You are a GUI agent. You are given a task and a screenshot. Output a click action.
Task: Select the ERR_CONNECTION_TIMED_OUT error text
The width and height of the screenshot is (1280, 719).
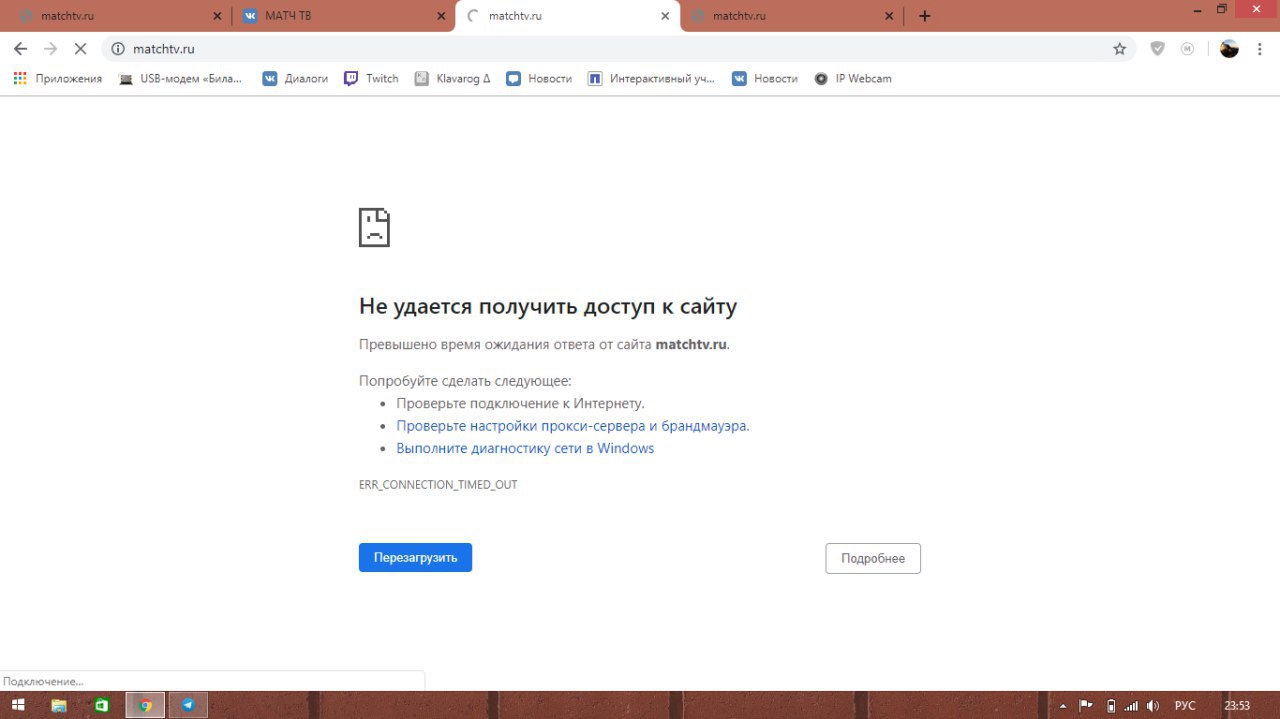438,485
